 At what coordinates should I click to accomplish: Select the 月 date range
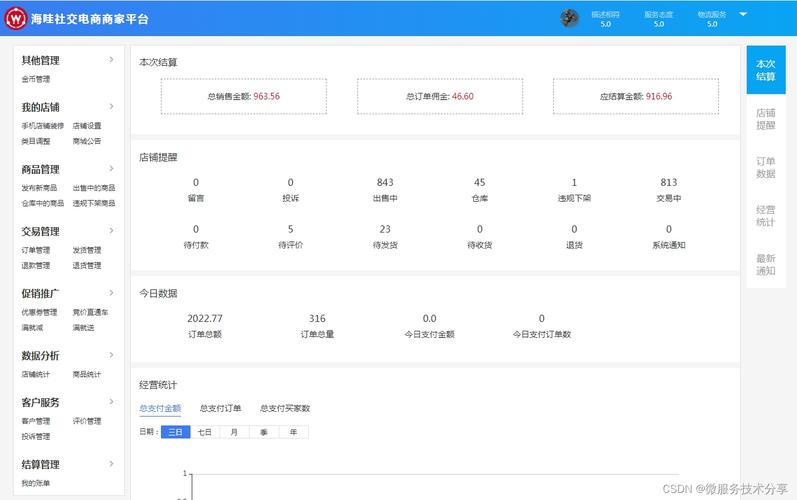click(x=234, y=432)
